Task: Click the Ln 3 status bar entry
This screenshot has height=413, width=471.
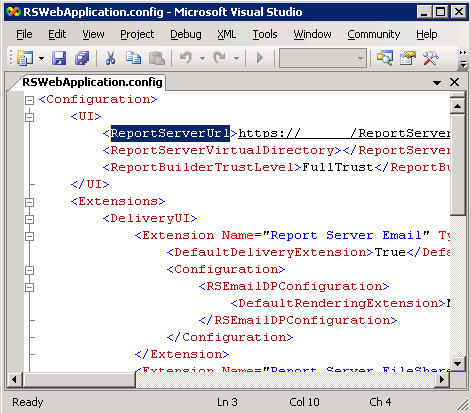Action: click(227, 402)
